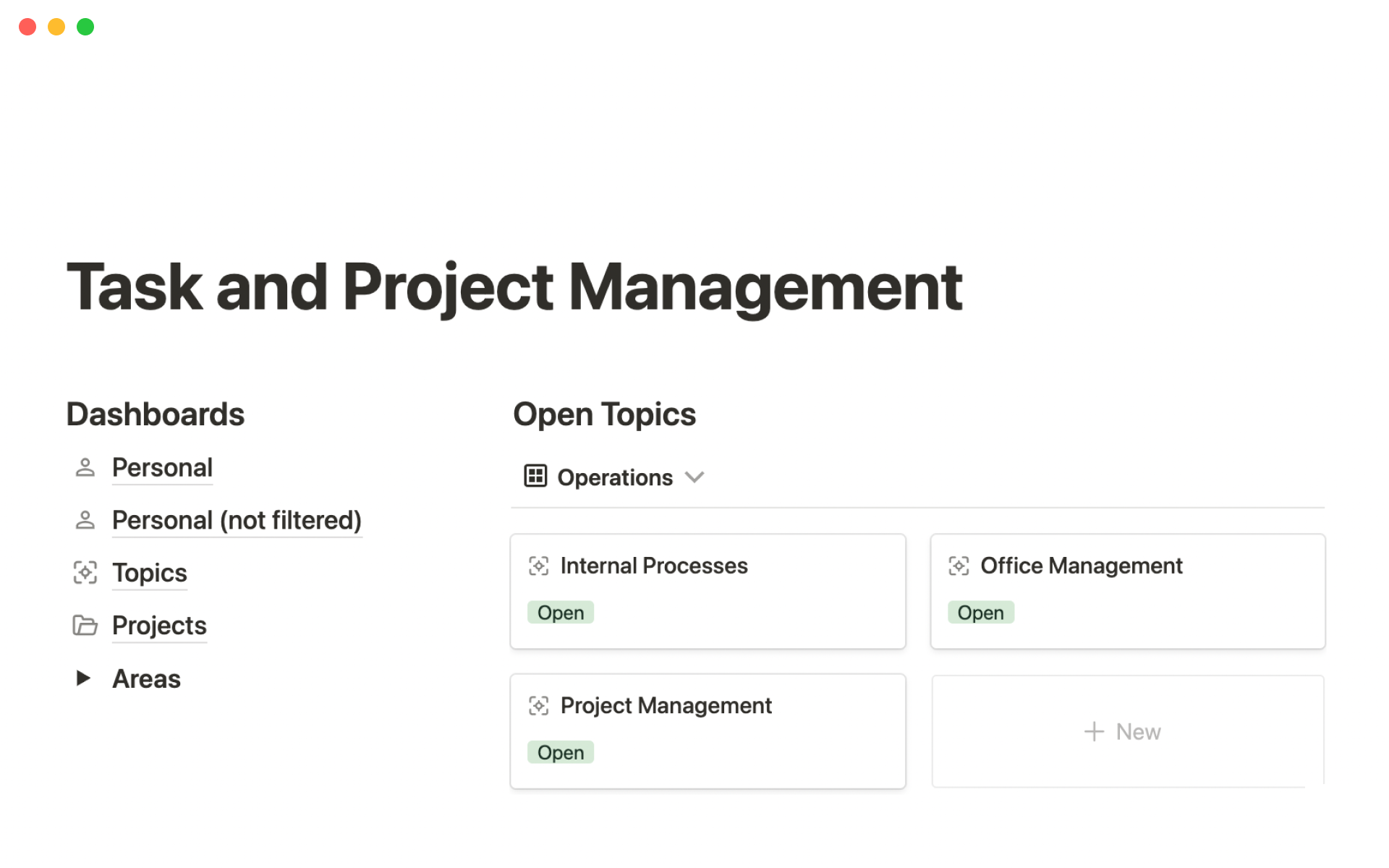The image size is (1389, 868).
Task: Click the Projects folder icon
Action: coord(84,625)
